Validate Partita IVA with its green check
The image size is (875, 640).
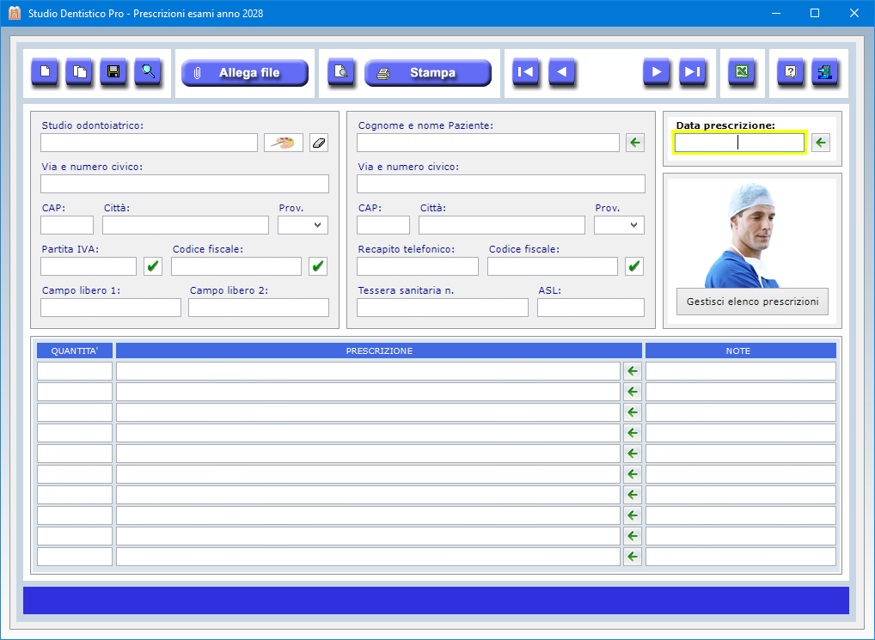[153, 266]
